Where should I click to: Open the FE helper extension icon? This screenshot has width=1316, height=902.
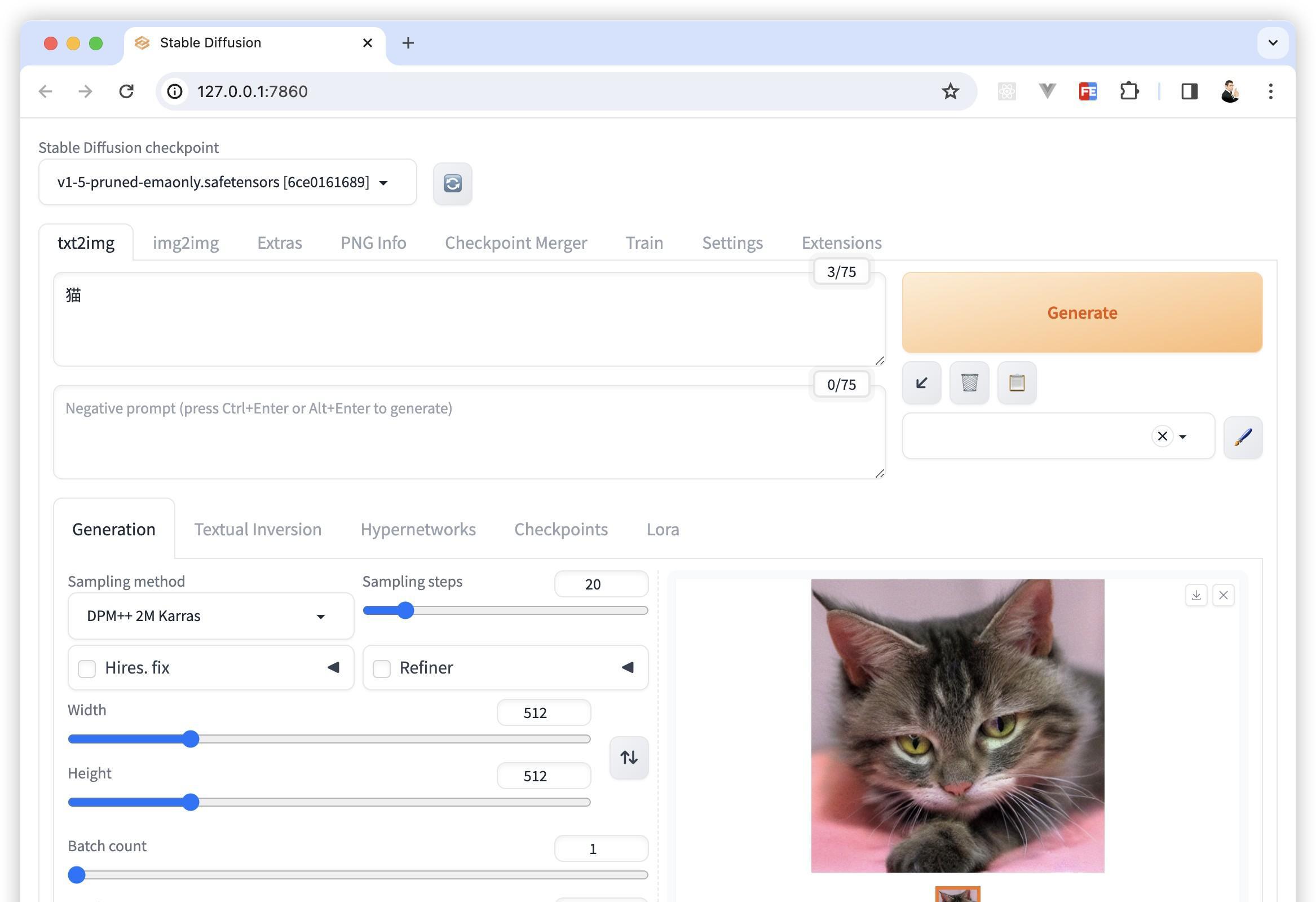pos(1088,91)
